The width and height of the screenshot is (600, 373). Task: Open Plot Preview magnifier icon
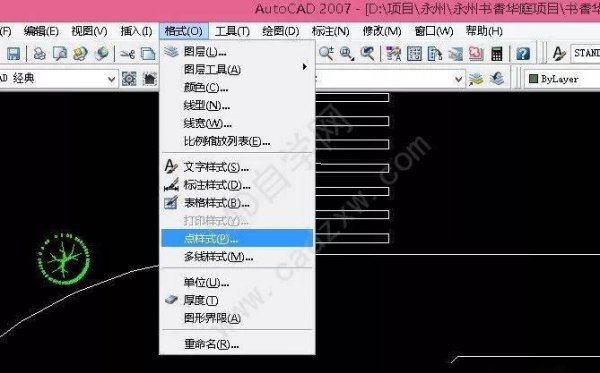click(x=60, y=54)
